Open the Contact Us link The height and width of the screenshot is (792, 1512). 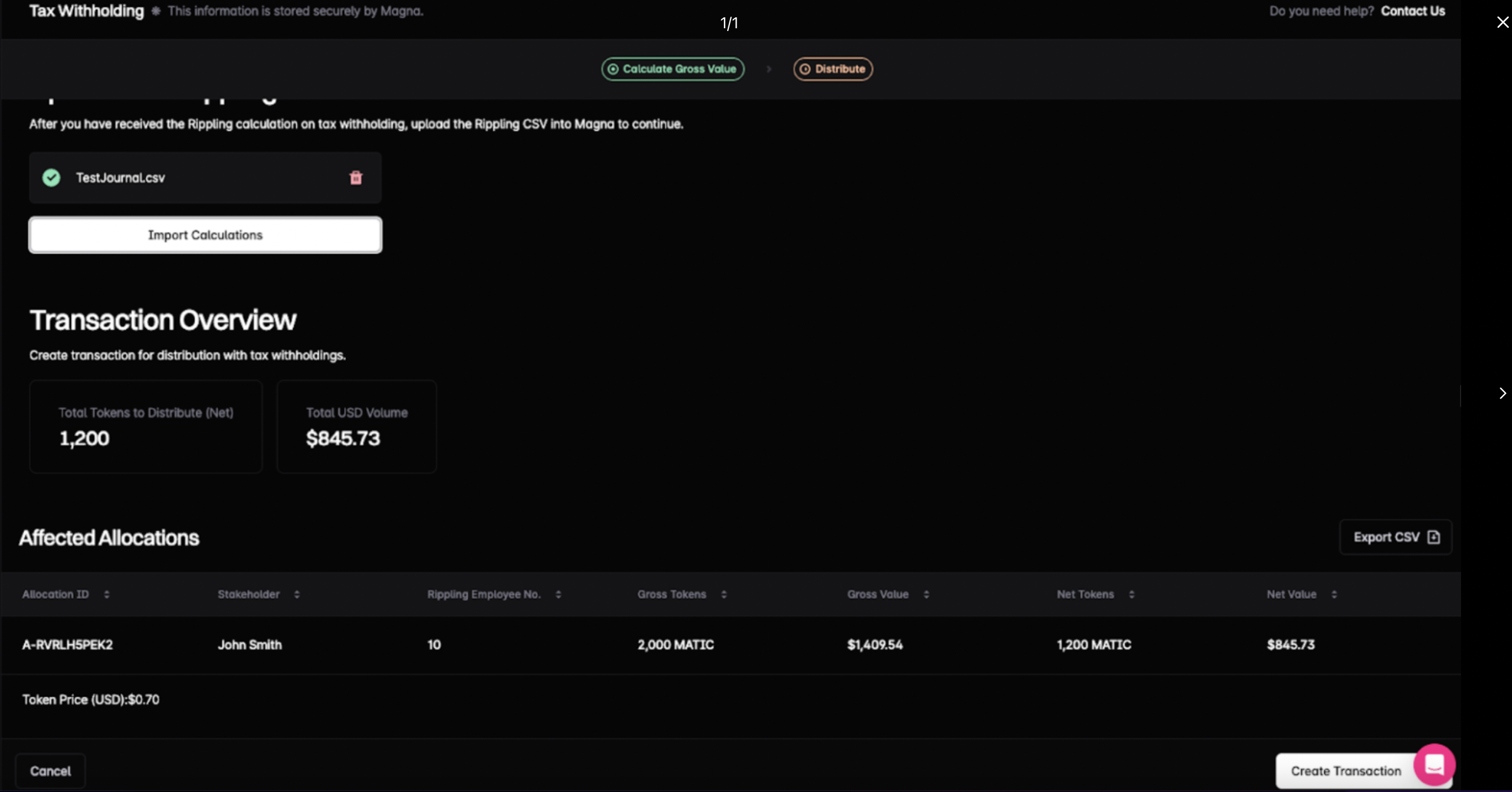[x=1412, y=11]
